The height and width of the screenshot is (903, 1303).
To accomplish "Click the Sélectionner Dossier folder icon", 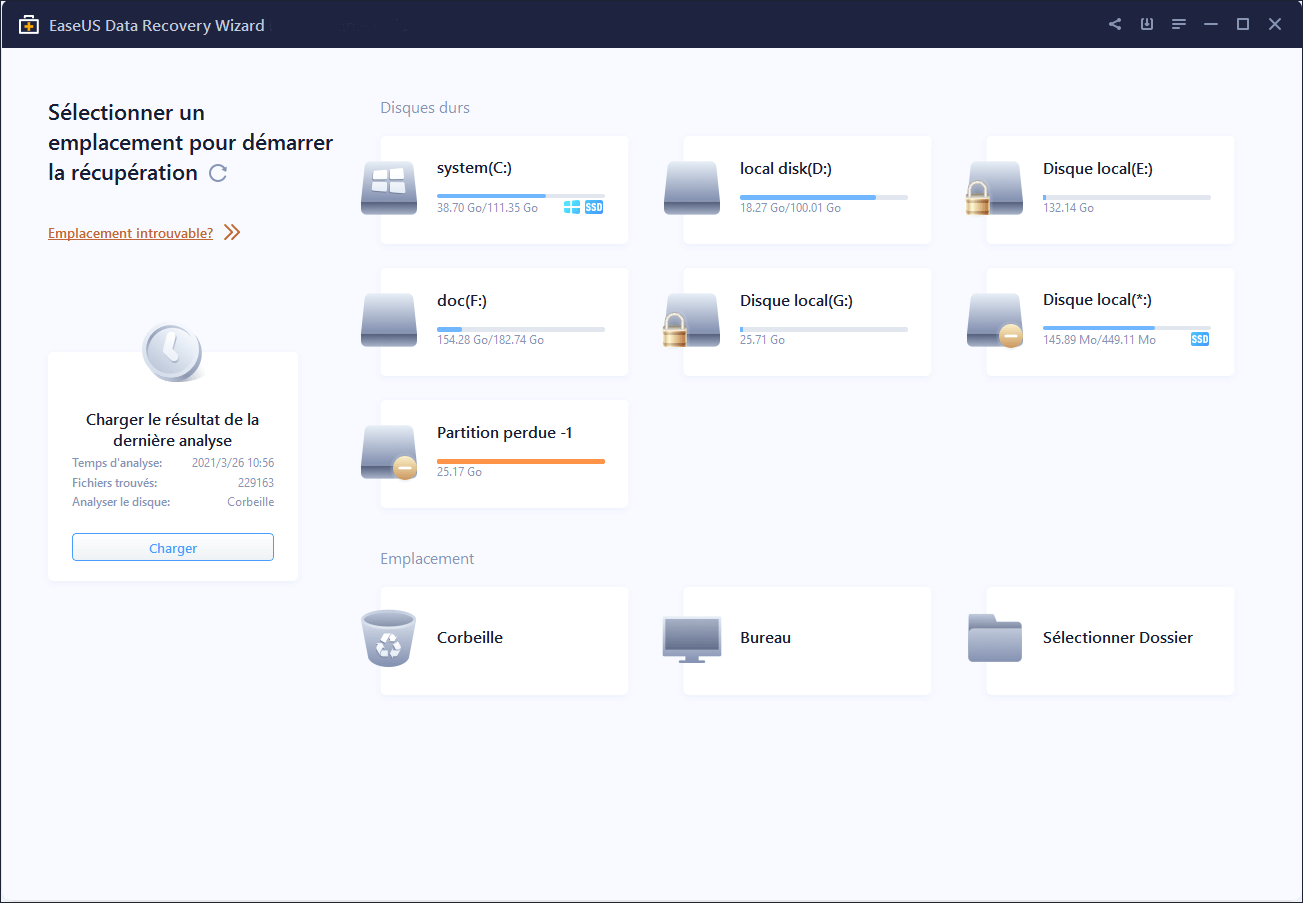I will pos(995,638).
